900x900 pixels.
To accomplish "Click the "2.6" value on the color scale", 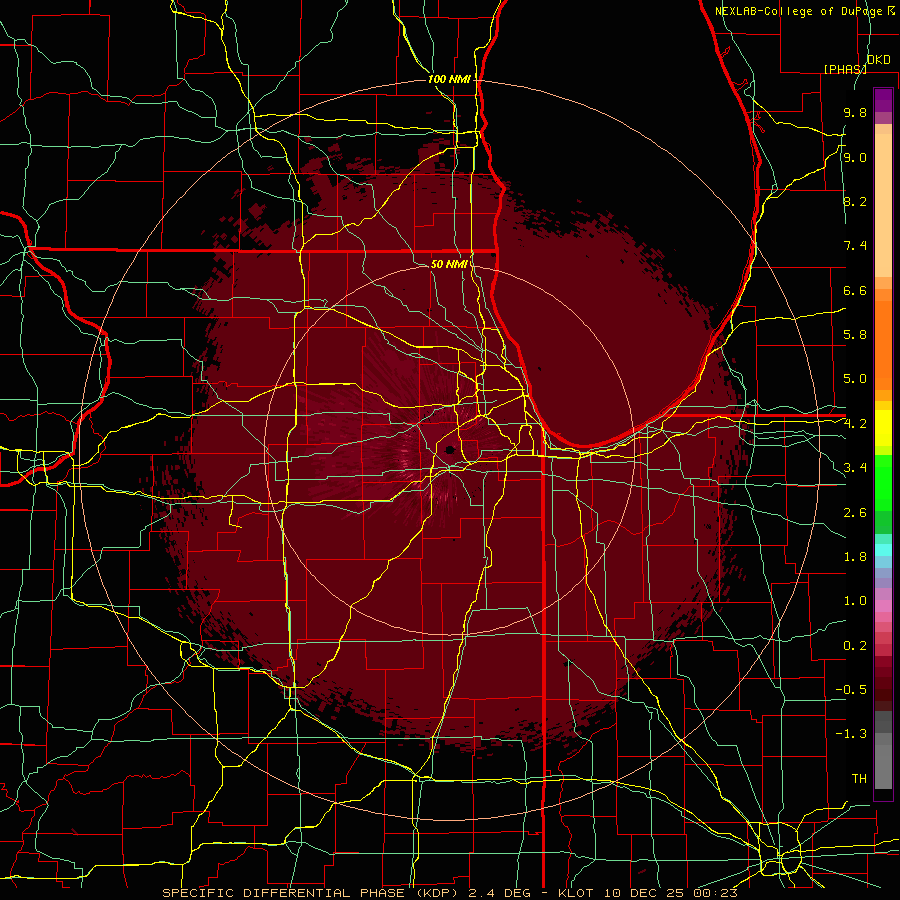I will pyautogui.click(x=855, y=513).
